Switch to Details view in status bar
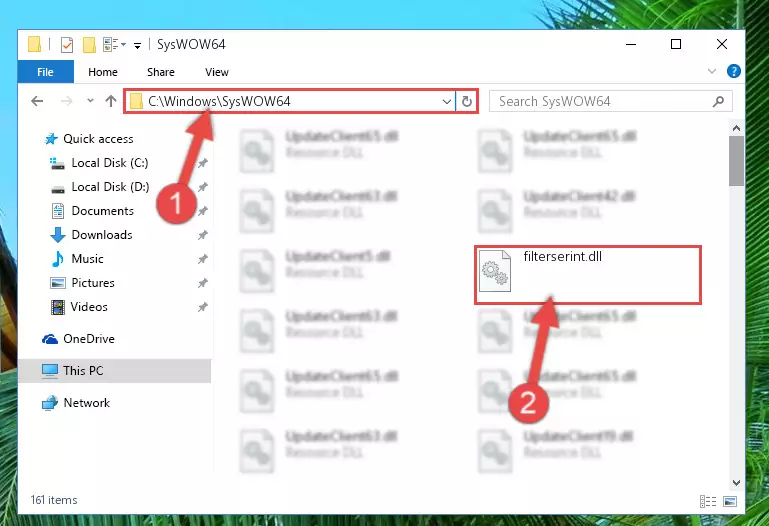The width and height of the screenshot is (769, 526). pos(707,501)
